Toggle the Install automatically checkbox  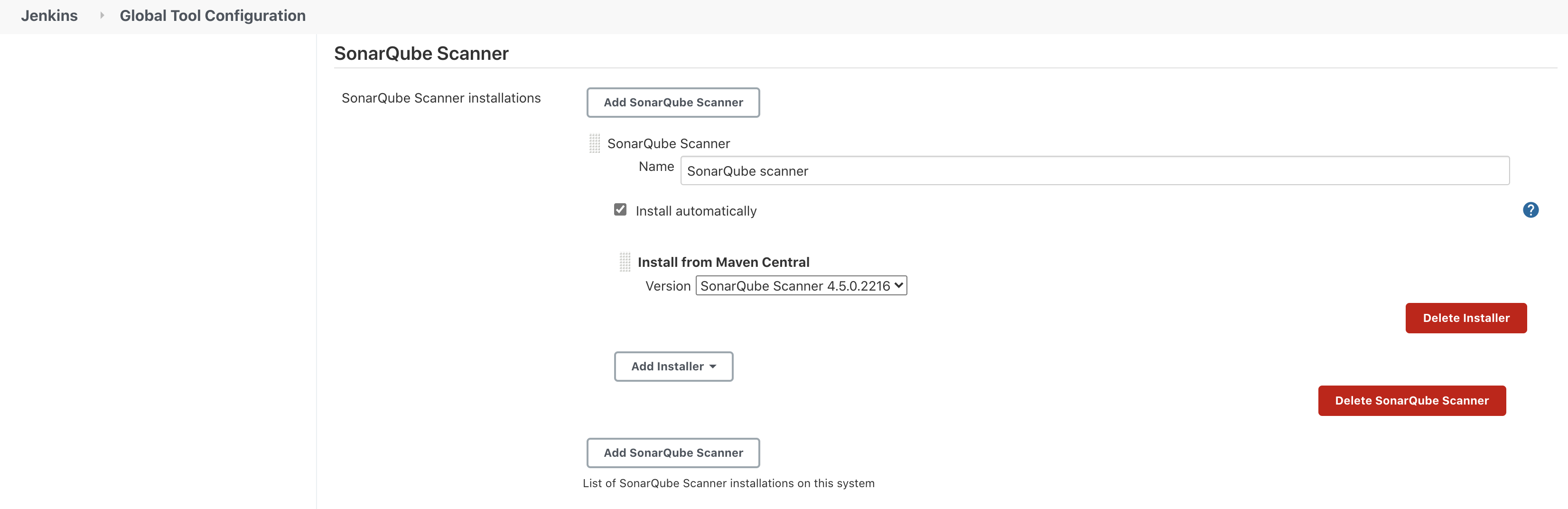point(620,210)
